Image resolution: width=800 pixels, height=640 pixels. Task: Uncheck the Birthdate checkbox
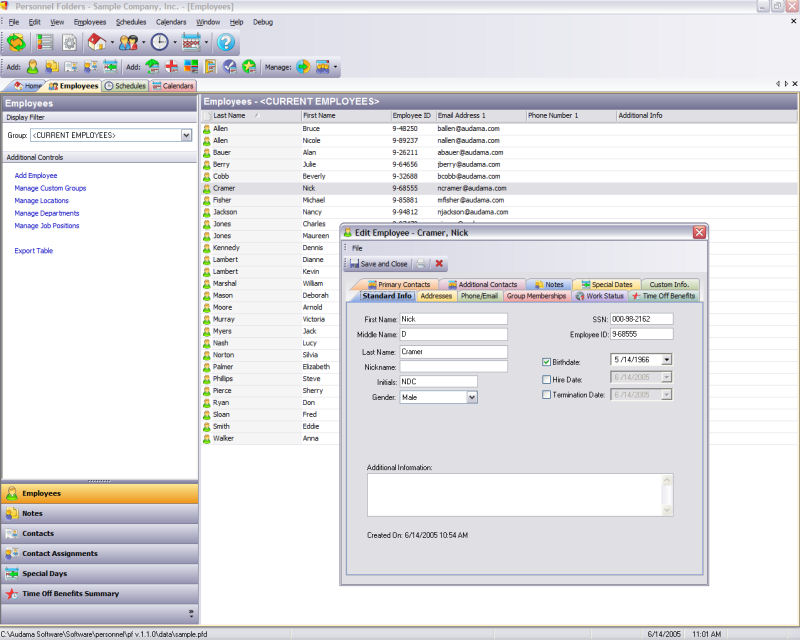[x=546, y=362]
